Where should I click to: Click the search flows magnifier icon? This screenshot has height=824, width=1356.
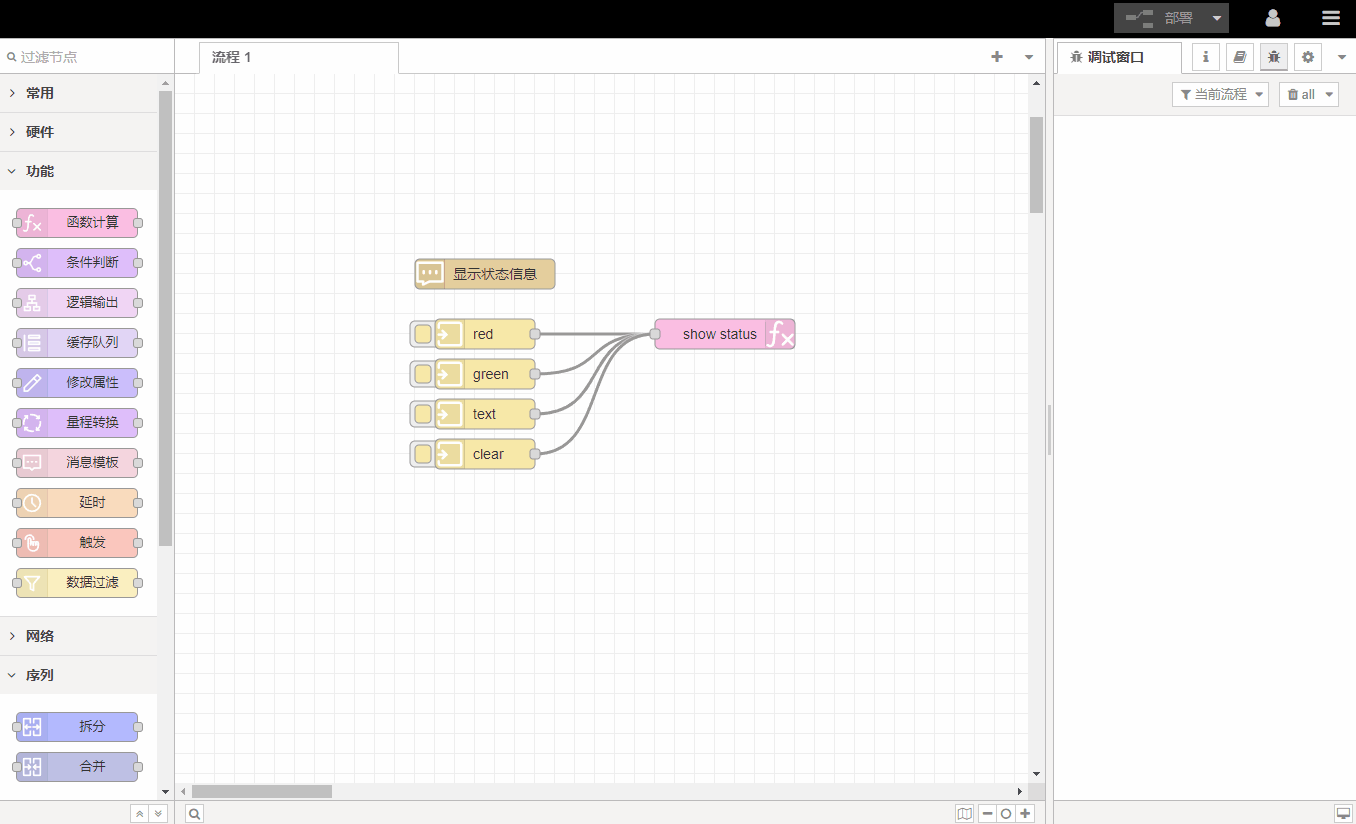pos(195,814)
